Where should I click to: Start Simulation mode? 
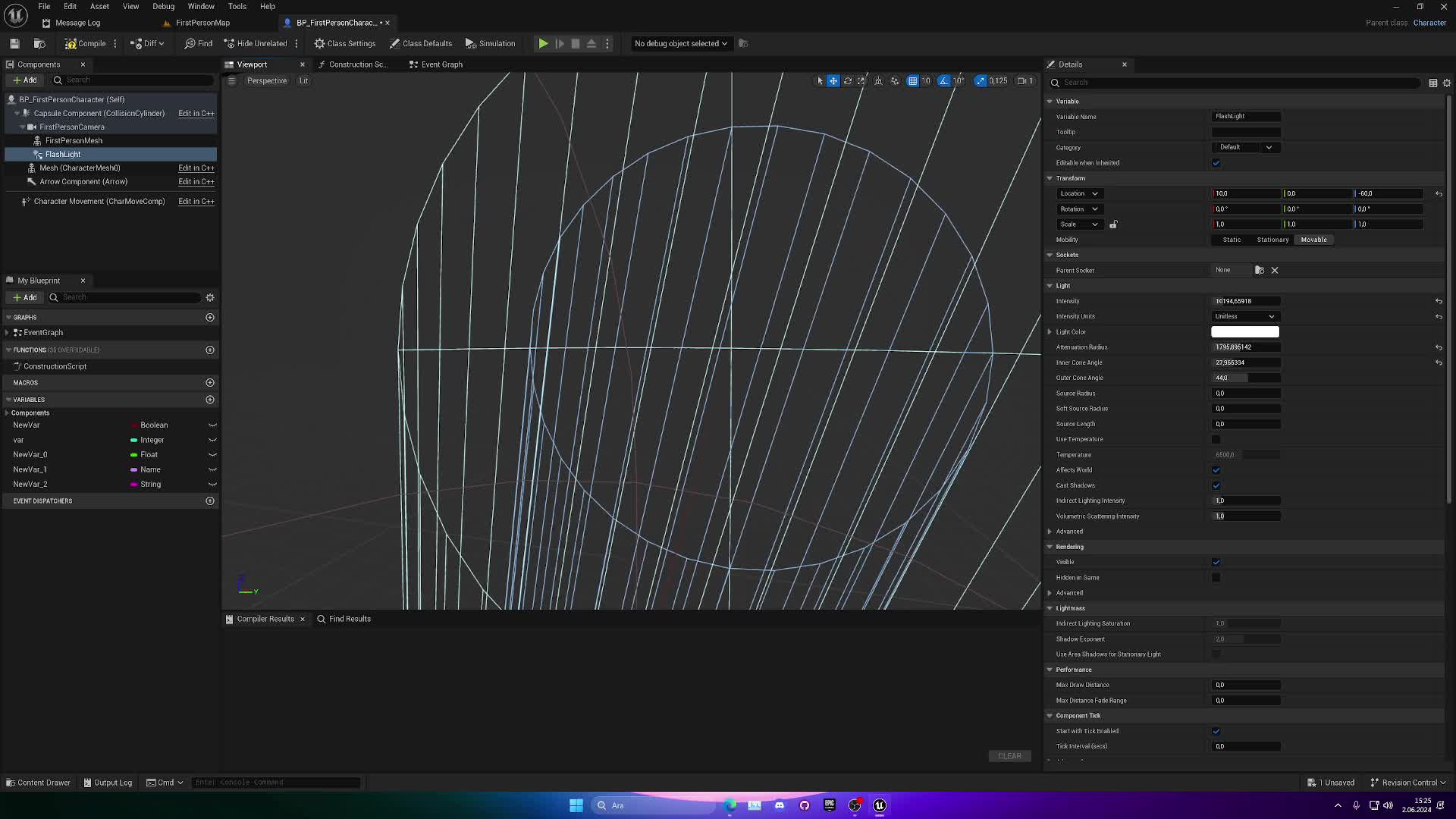tap(490, 43)
